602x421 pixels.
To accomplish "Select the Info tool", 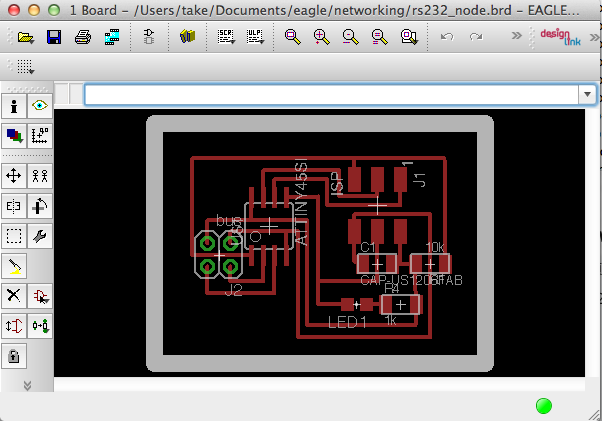I will coord(14,106).
